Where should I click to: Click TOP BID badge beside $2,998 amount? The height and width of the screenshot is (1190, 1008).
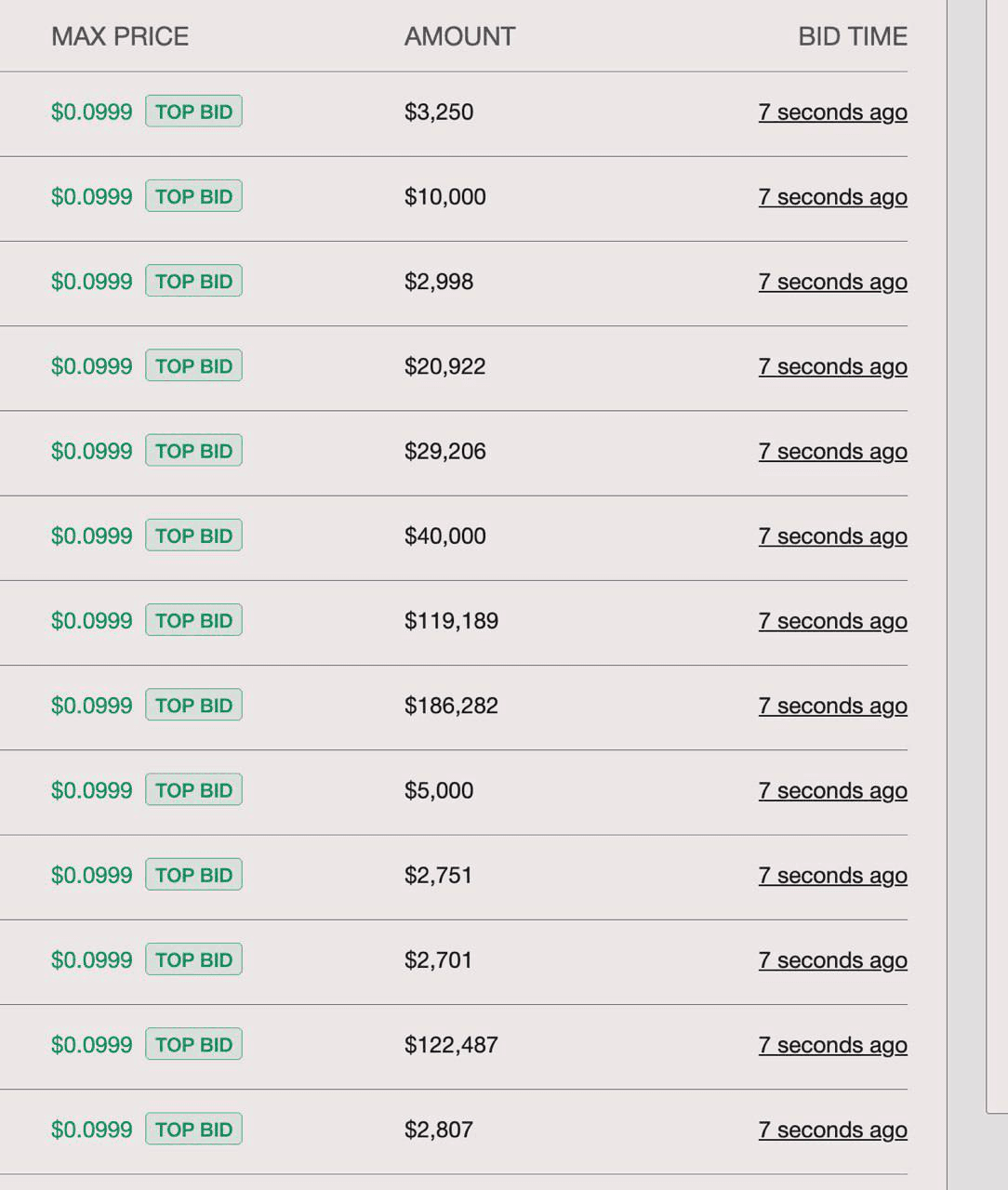[193, 281]
